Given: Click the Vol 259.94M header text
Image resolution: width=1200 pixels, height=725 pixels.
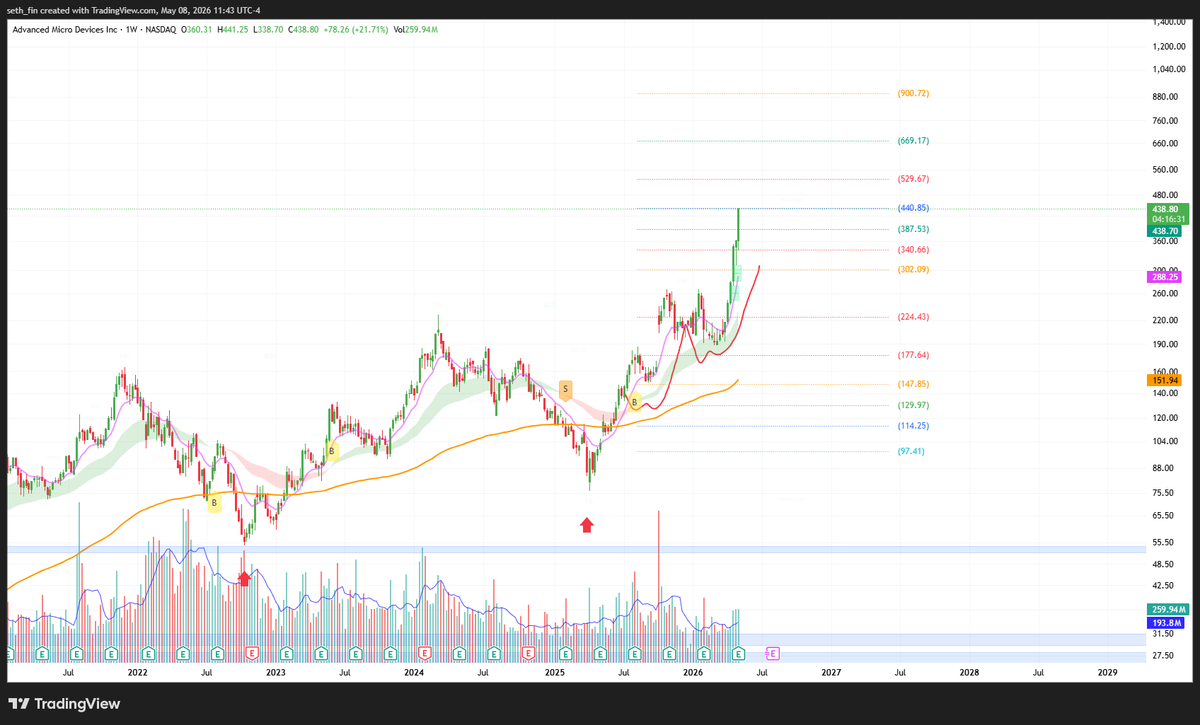Looking at the screenshot, I should tap(415, 29).
